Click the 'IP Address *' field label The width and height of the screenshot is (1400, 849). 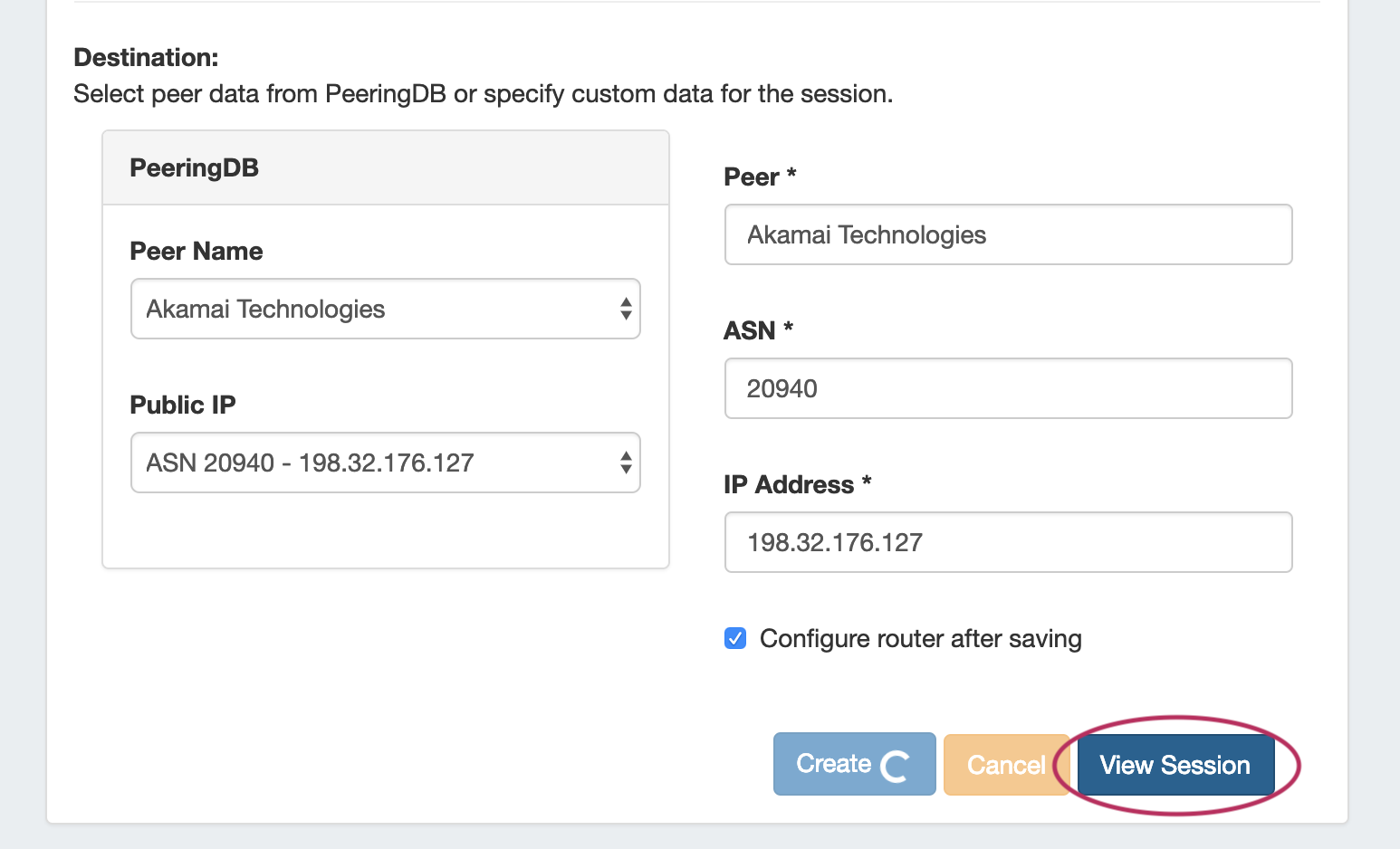[x=797, y=484]
